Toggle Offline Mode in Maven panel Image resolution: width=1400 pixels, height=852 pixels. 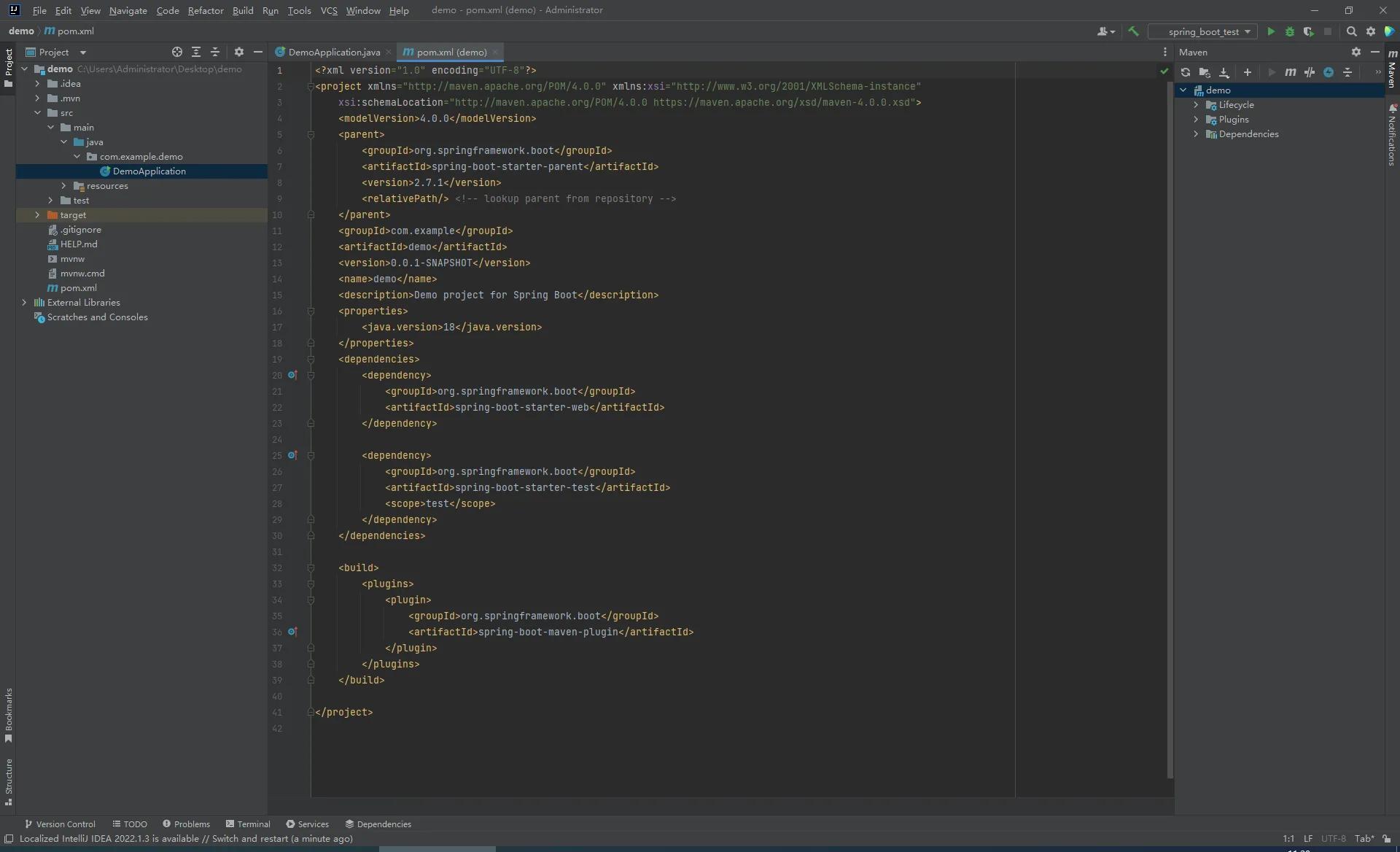[x=1329, y=72]
